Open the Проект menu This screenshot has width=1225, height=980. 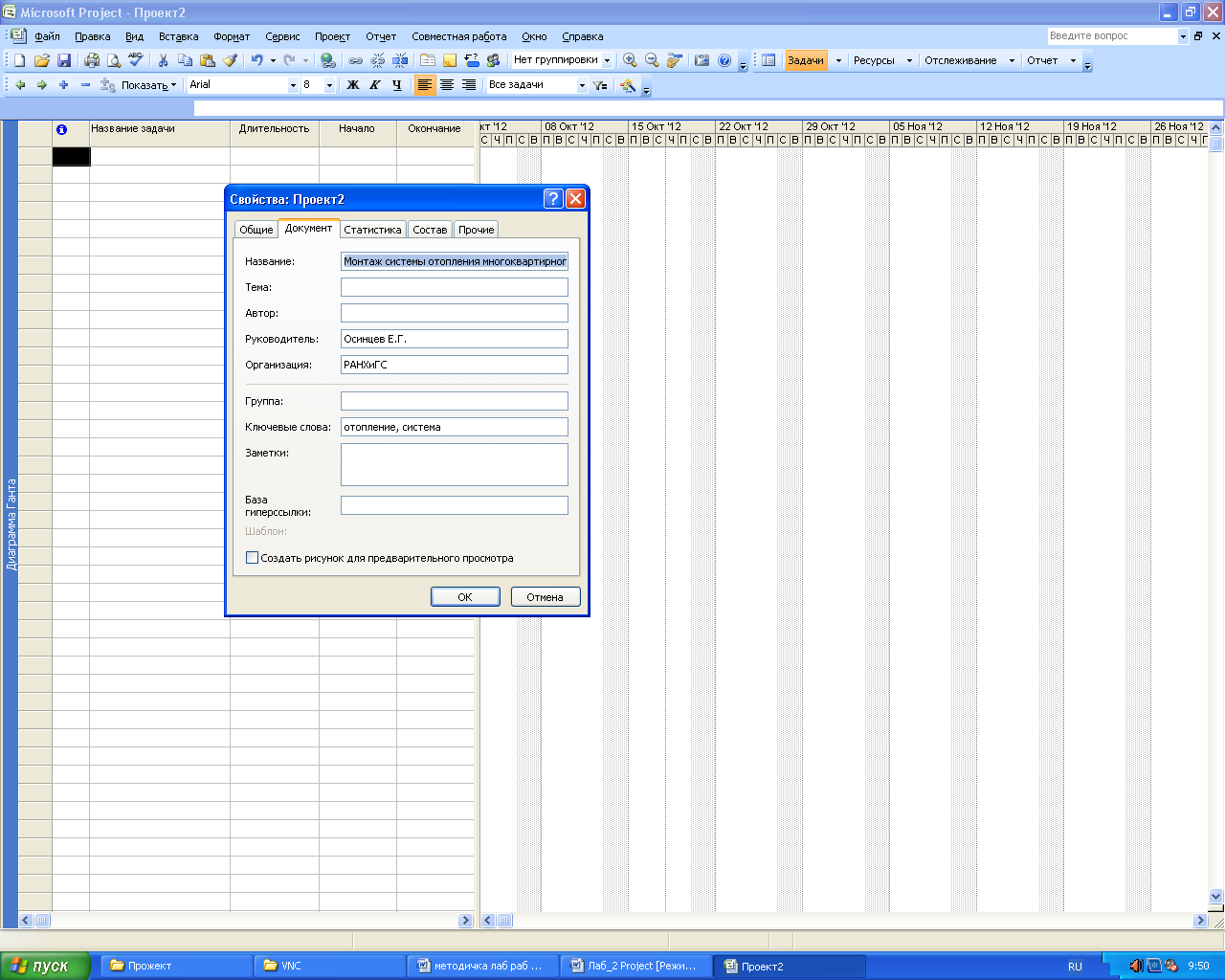(x=332, y=36)
